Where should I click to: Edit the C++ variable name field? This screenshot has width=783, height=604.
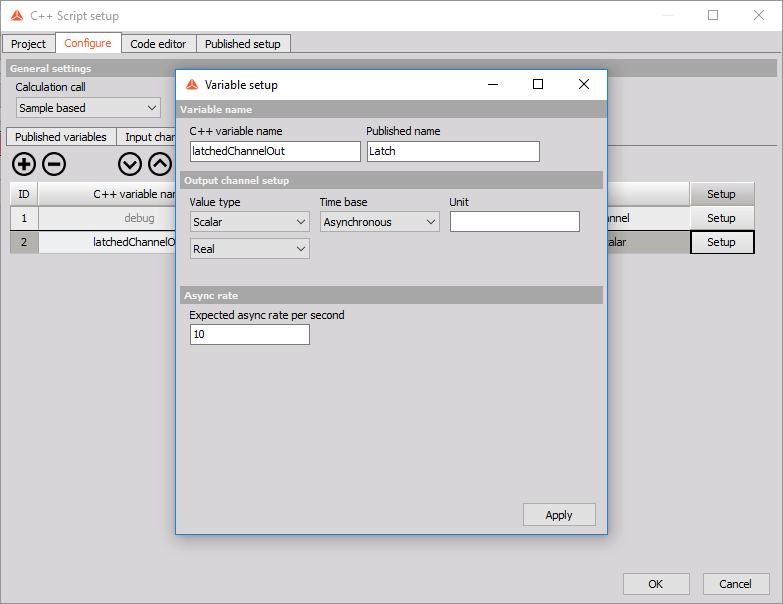275,151
